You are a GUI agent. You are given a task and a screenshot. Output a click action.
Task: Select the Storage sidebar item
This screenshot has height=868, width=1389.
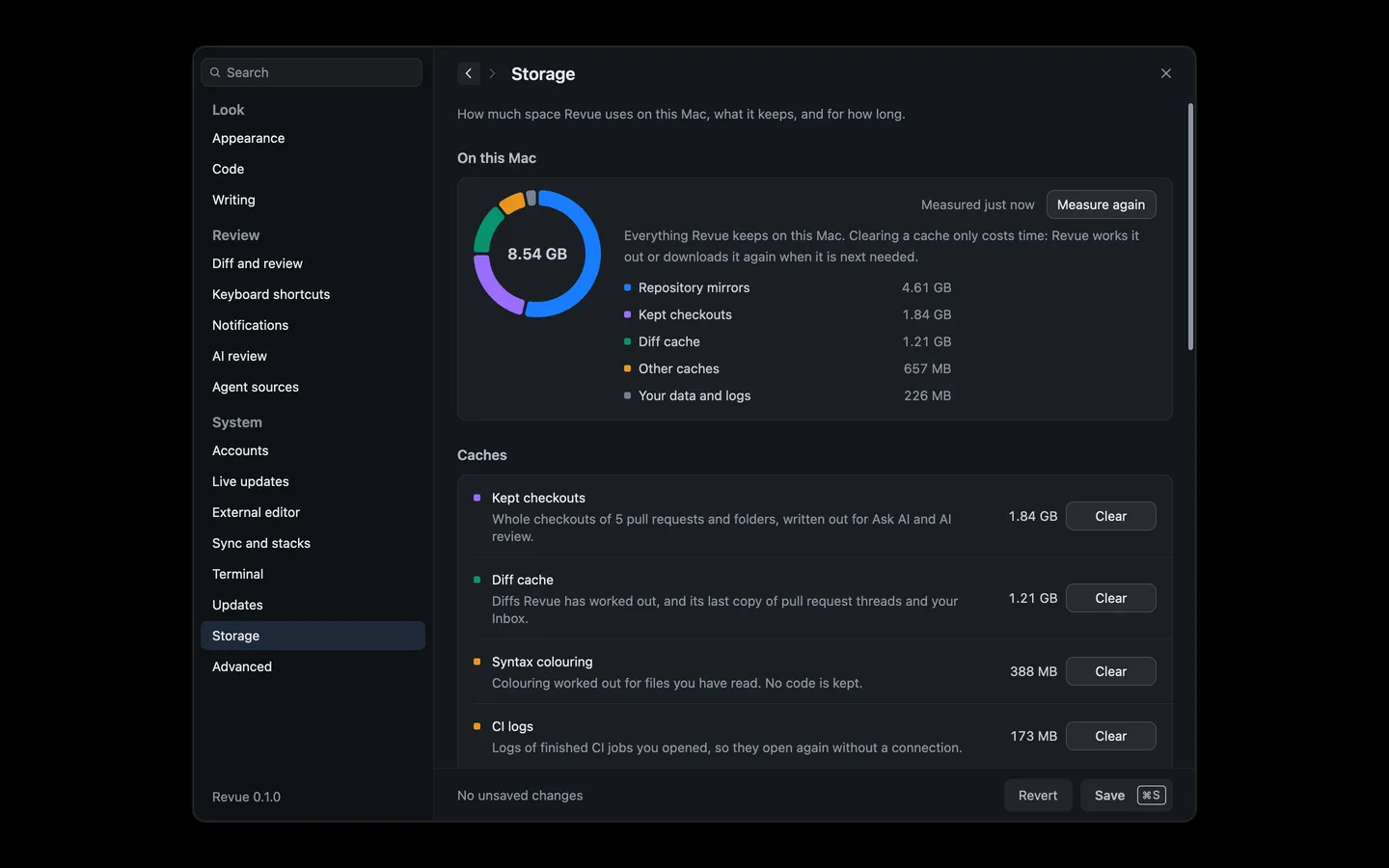(x=313, y=636)
